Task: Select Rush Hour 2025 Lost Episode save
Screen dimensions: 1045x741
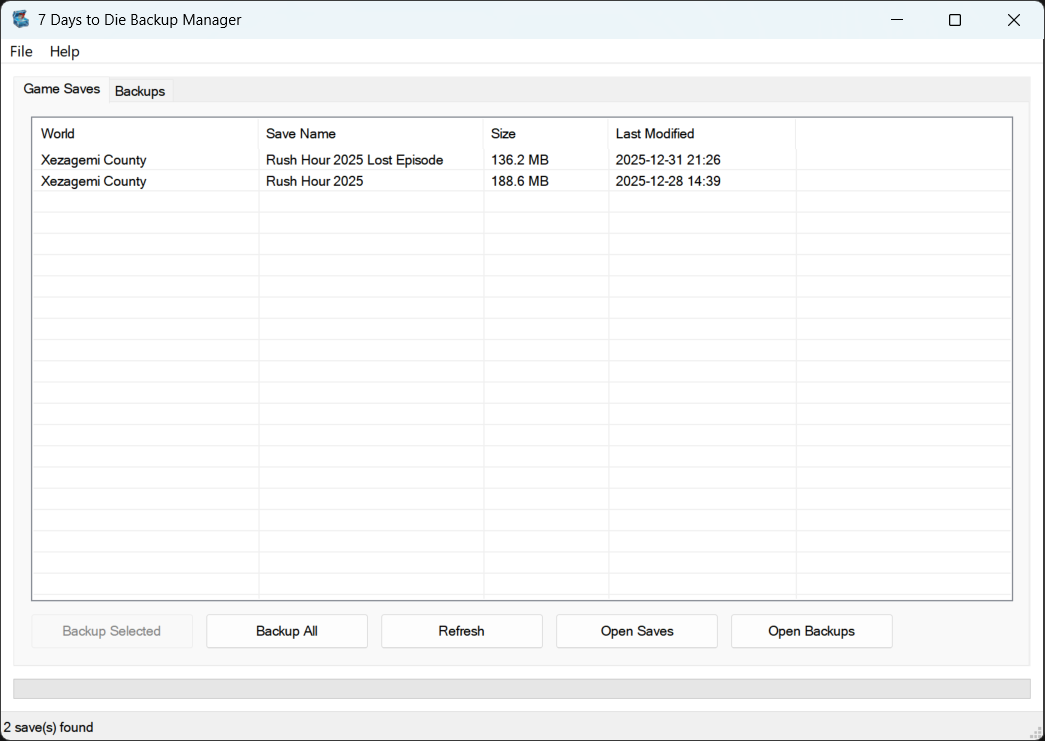Action: [x=354, y=160]
